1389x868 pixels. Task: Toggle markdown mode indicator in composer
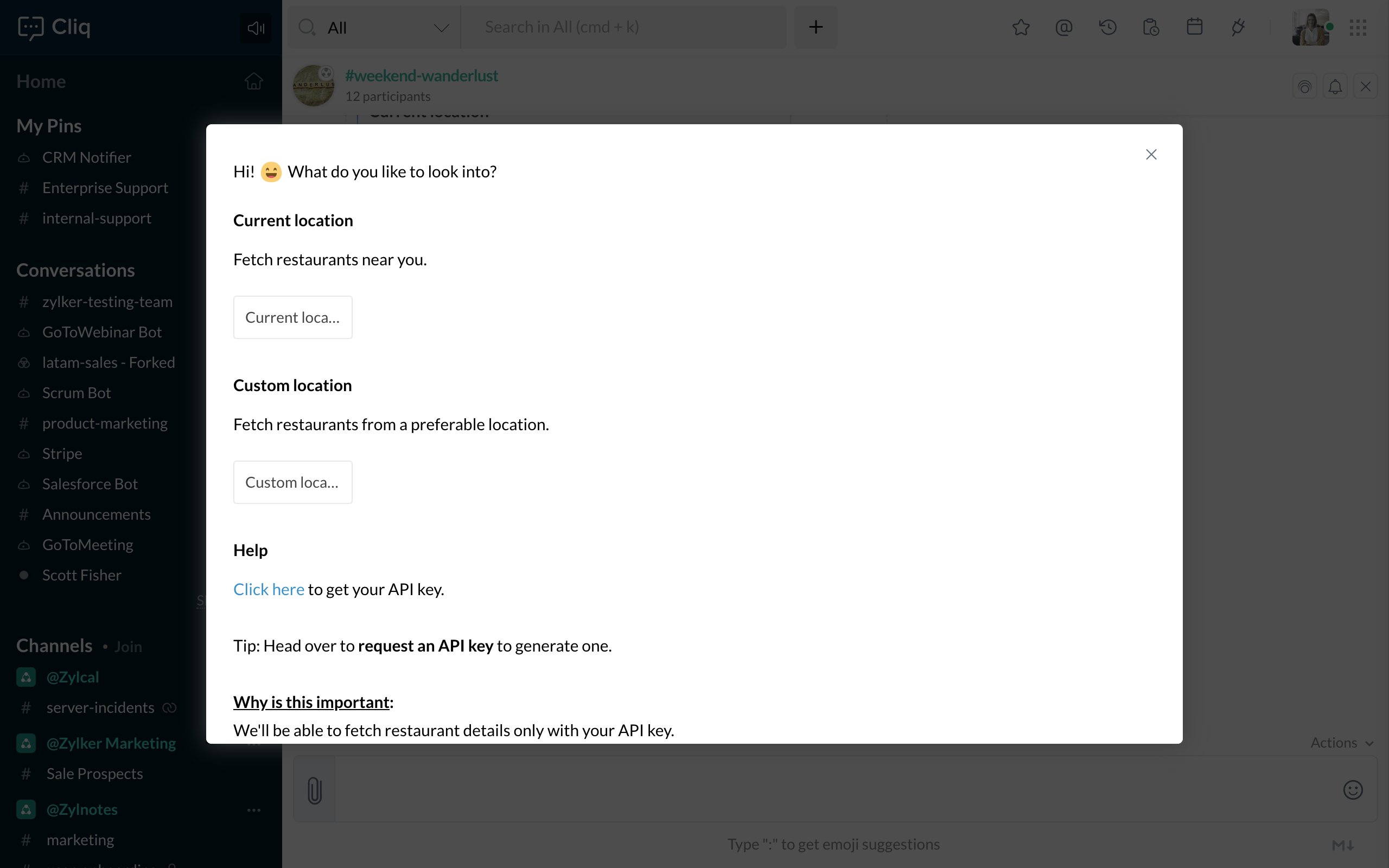[1343, 845]
